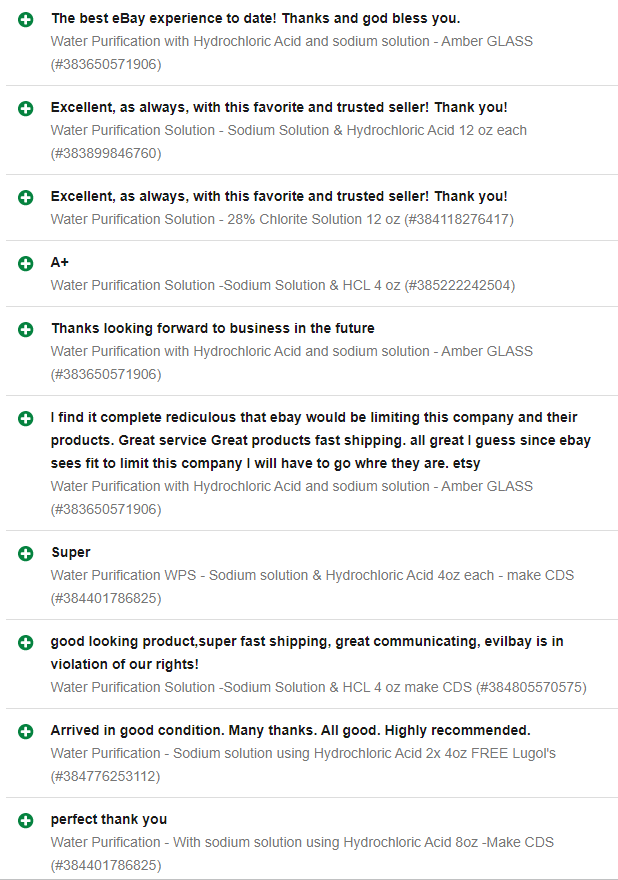The image size is (618, 880).
Task: Open 'WPS - Sodium solution' 4oz each listing
Action: coord(312,575)
